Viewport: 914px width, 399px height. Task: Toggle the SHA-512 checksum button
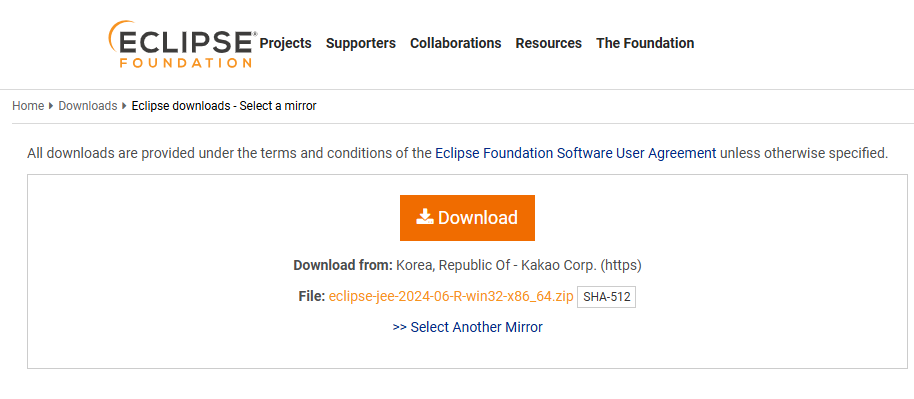click(606, 297)
